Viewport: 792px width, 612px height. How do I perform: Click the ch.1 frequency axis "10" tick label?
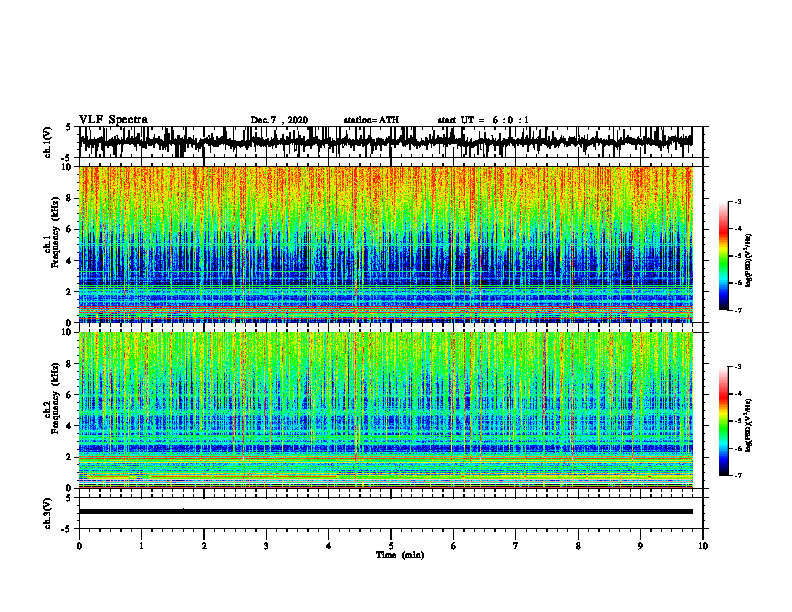click(x=68, y=167)
